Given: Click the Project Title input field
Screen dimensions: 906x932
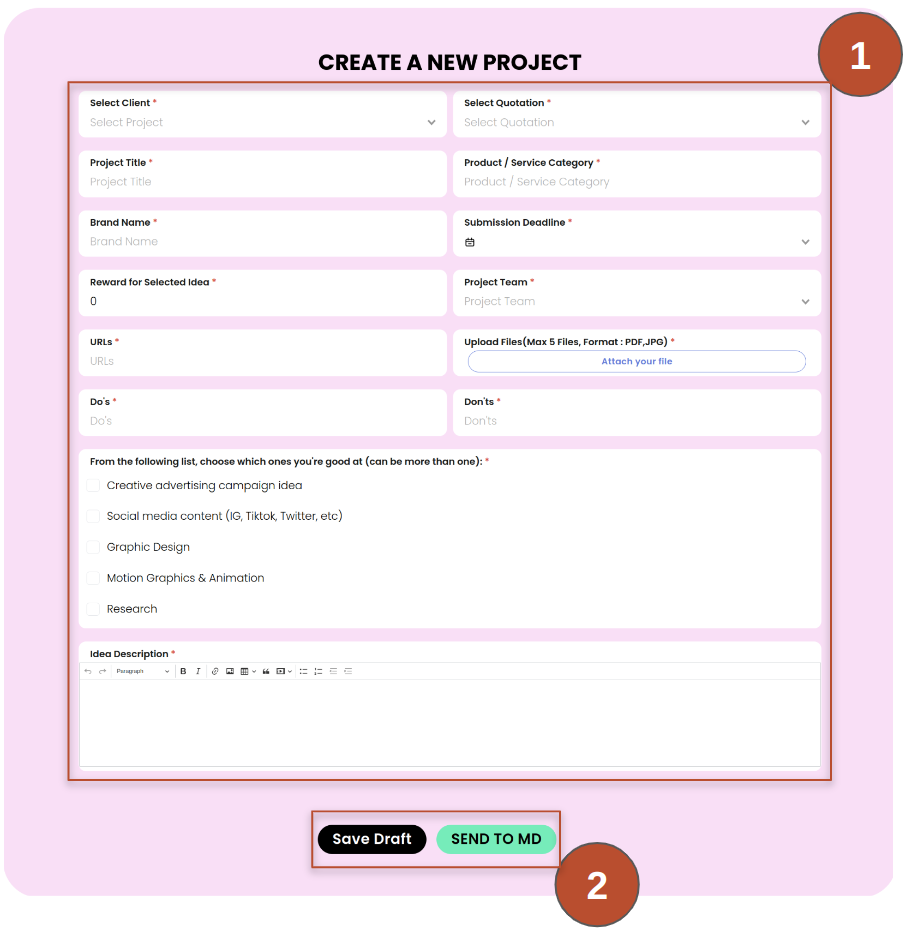Looking at the screenshot, I should tap(262, 182).
